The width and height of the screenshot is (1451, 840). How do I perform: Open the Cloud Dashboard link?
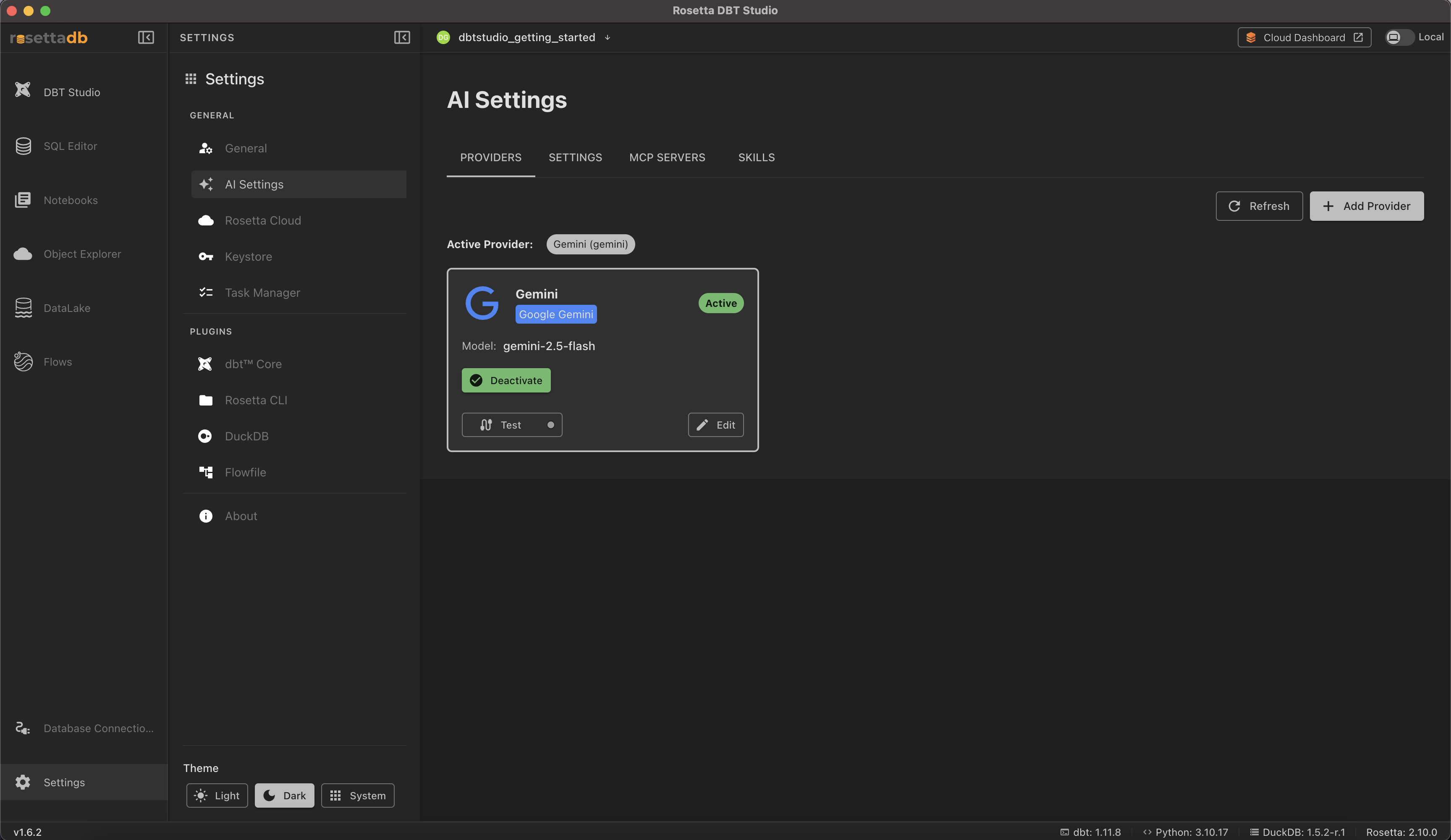[1304, 37]
